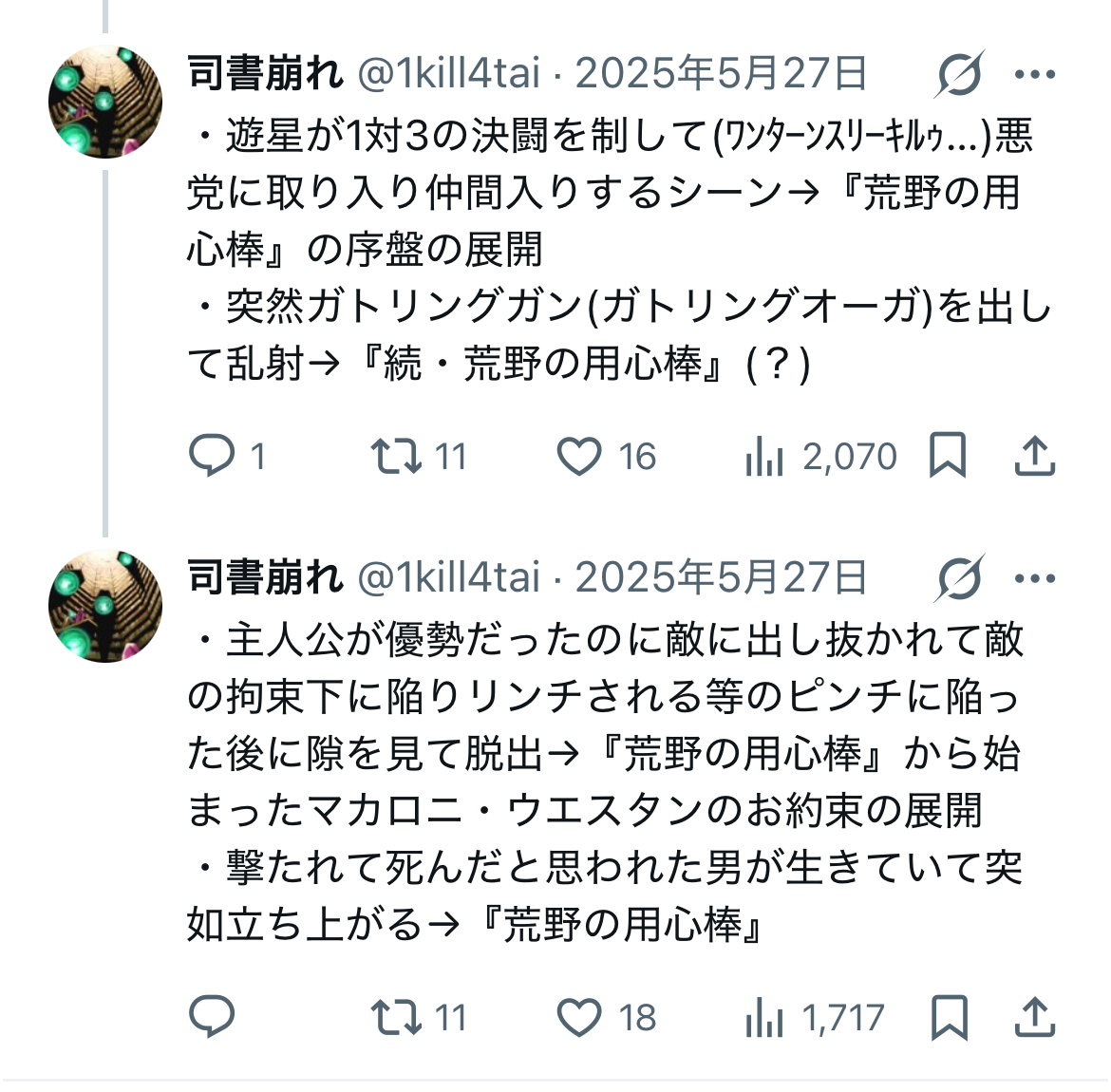Viewport: 1111px width, 1092px height.
Task: Open Grok icon on second tweet
Action: pyautogui.click(x=959, y=578)
